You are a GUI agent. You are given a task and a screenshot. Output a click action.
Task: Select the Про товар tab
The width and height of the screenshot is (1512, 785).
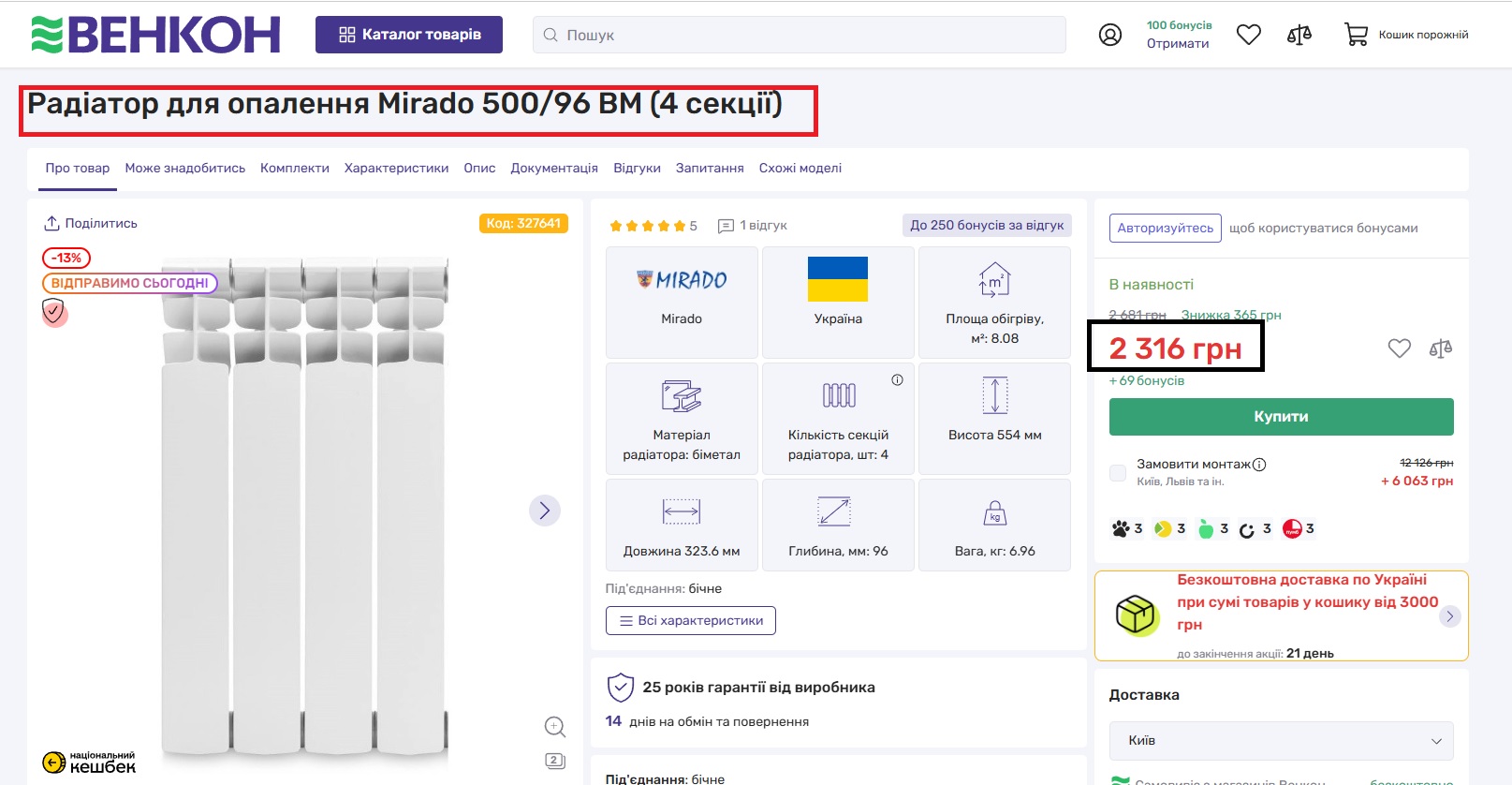(x=78, y=169)
